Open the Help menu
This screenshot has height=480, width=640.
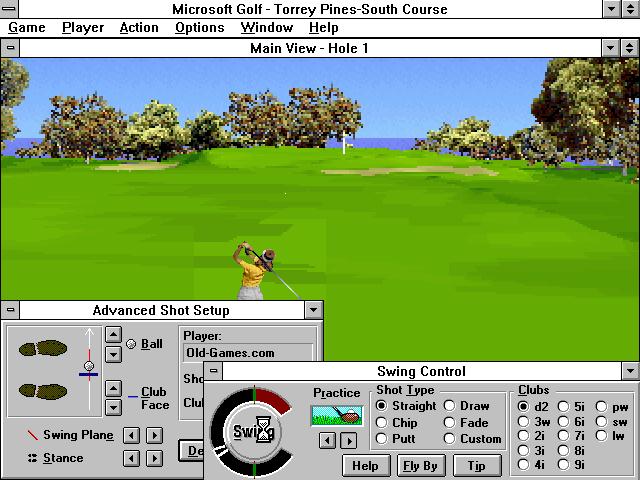coord(323,28)
